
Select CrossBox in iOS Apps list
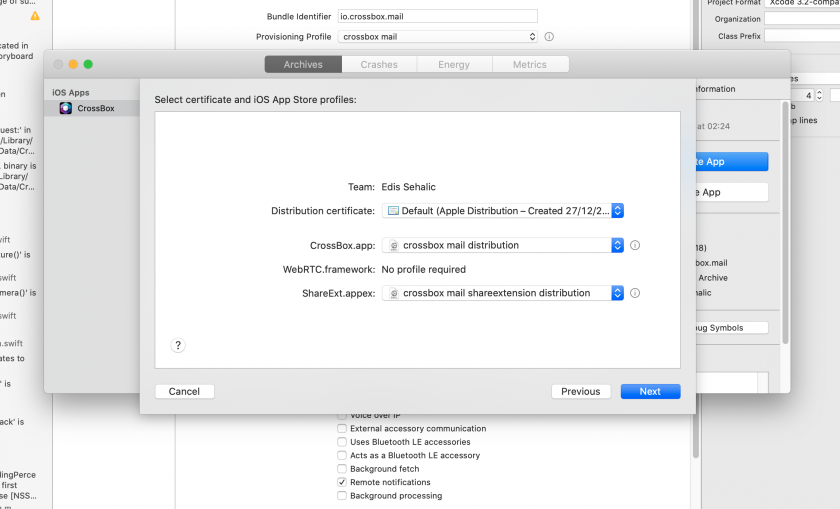click(92, 108)
